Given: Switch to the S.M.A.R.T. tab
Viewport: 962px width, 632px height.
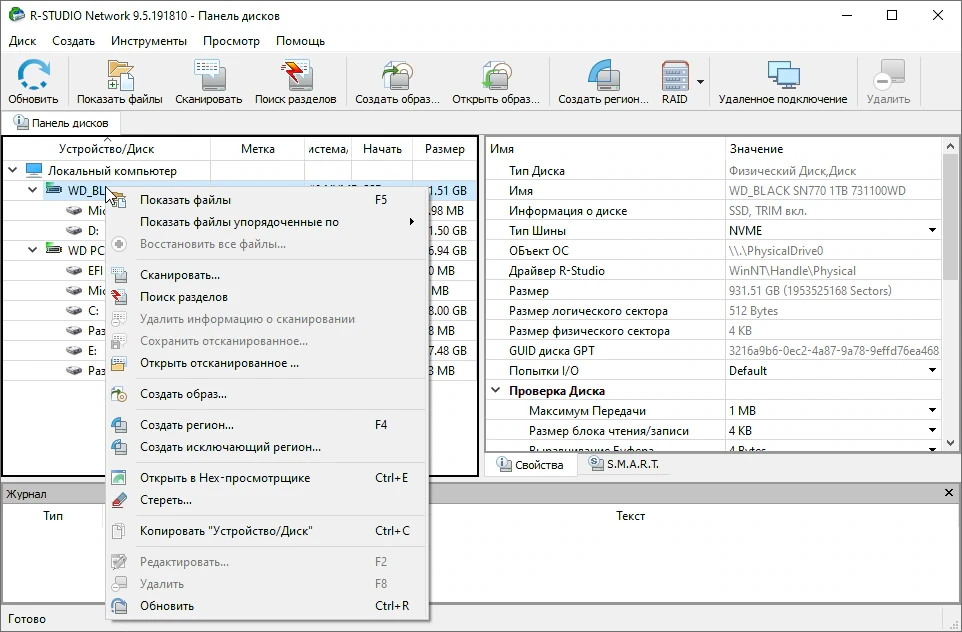Looking at the screenshot, I should pyautogui.click(x=623, y=464).
